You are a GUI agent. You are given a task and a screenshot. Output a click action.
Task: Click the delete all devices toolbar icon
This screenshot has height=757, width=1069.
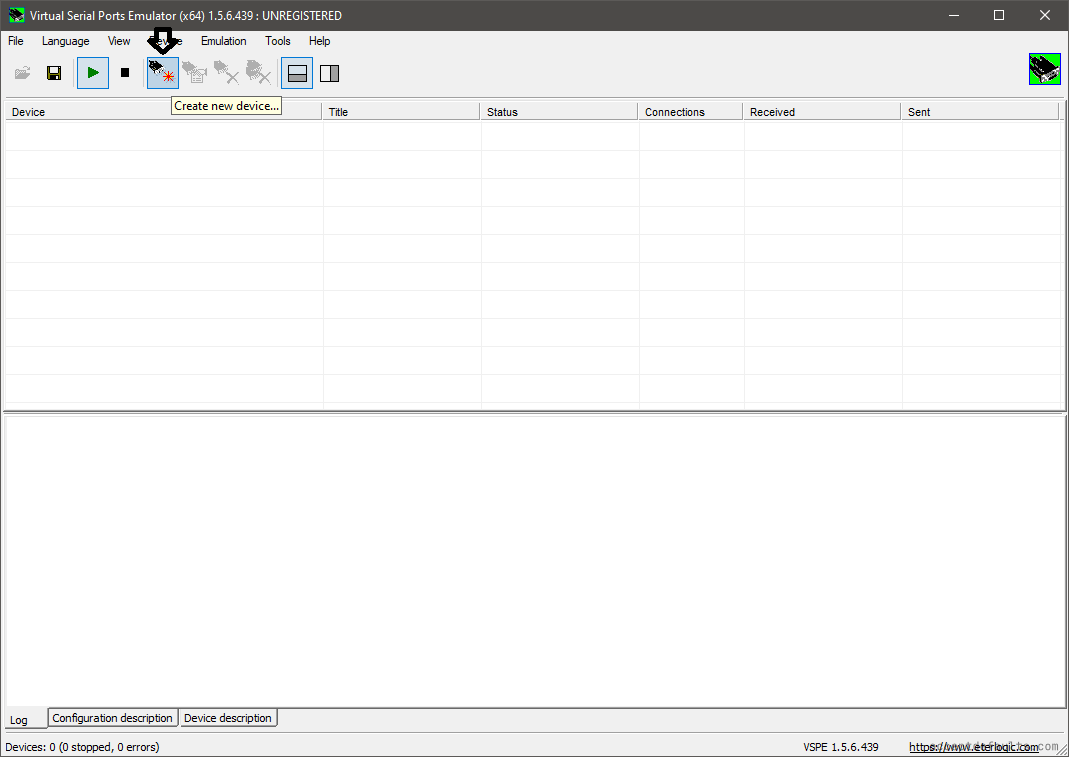click(258, 73)
